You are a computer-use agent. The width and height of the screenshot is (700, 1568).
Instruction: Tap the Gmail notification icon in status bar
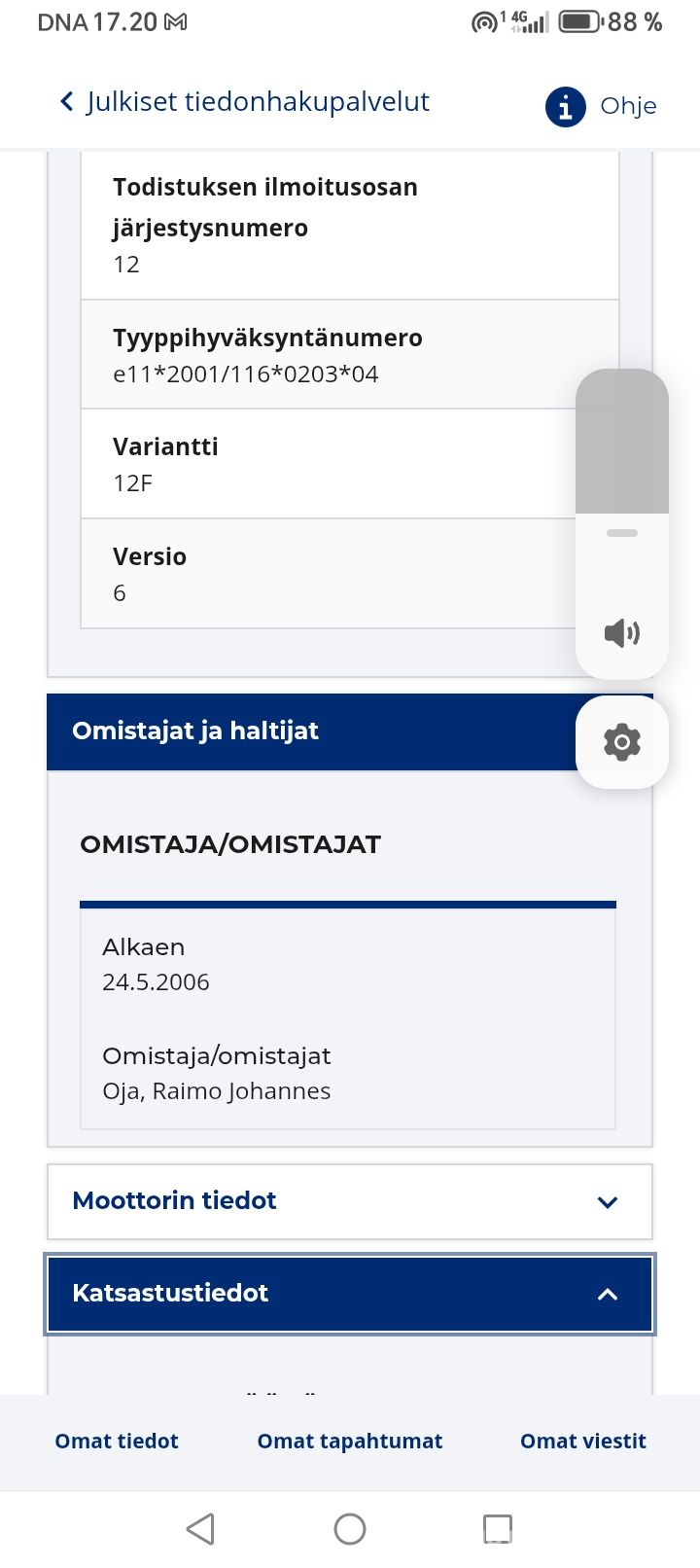(176, 22)
